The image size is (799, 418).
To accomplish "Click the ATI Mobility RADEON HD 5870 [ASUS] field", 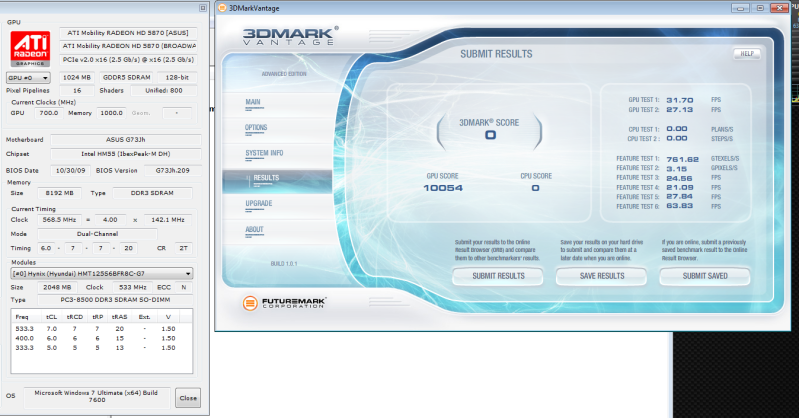I will pyautogui.click(x=128, y=33).
